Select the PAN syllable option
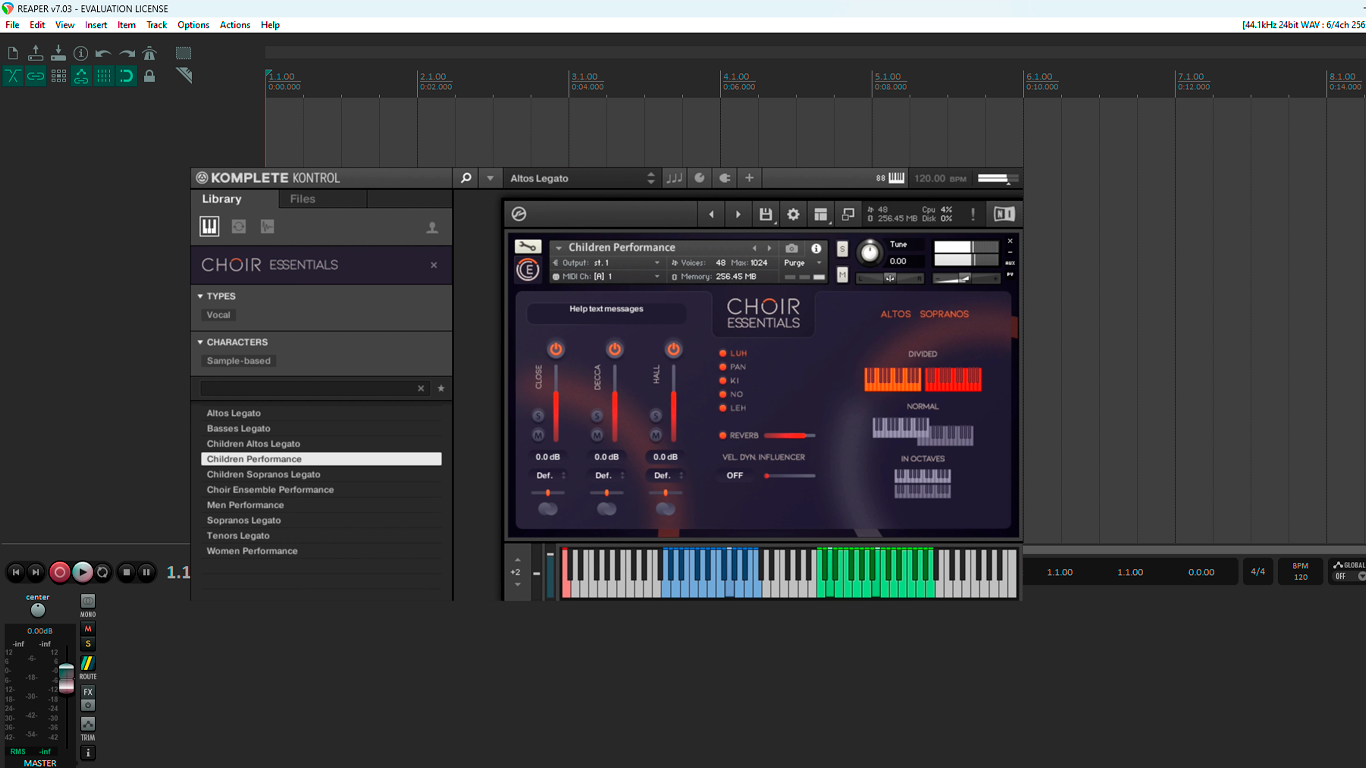The width and height of the screenshot is (1366, 768). [x=732, y=367]
